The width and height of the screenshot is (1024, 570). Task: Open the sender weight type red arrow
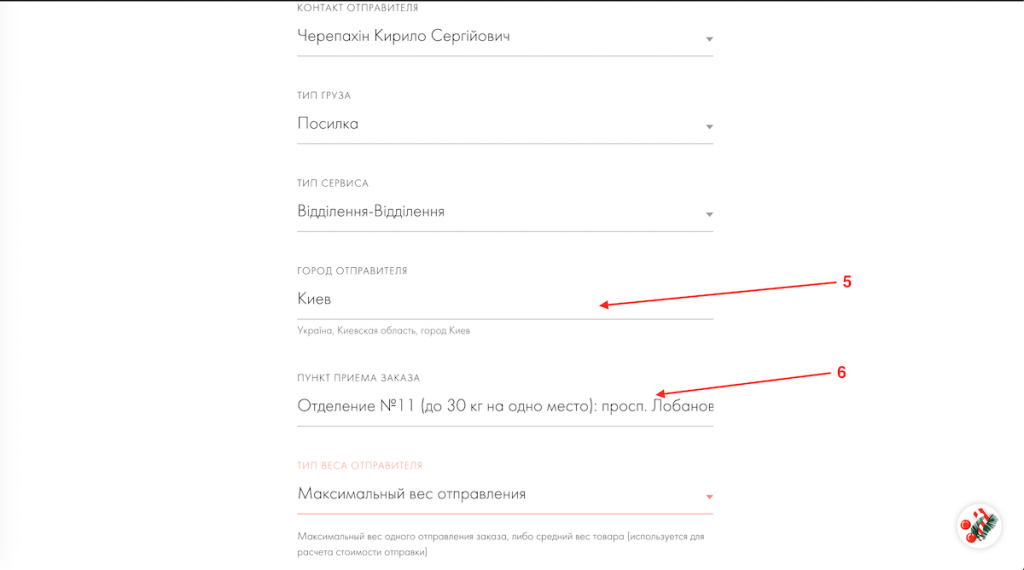[x=709, y=497]
